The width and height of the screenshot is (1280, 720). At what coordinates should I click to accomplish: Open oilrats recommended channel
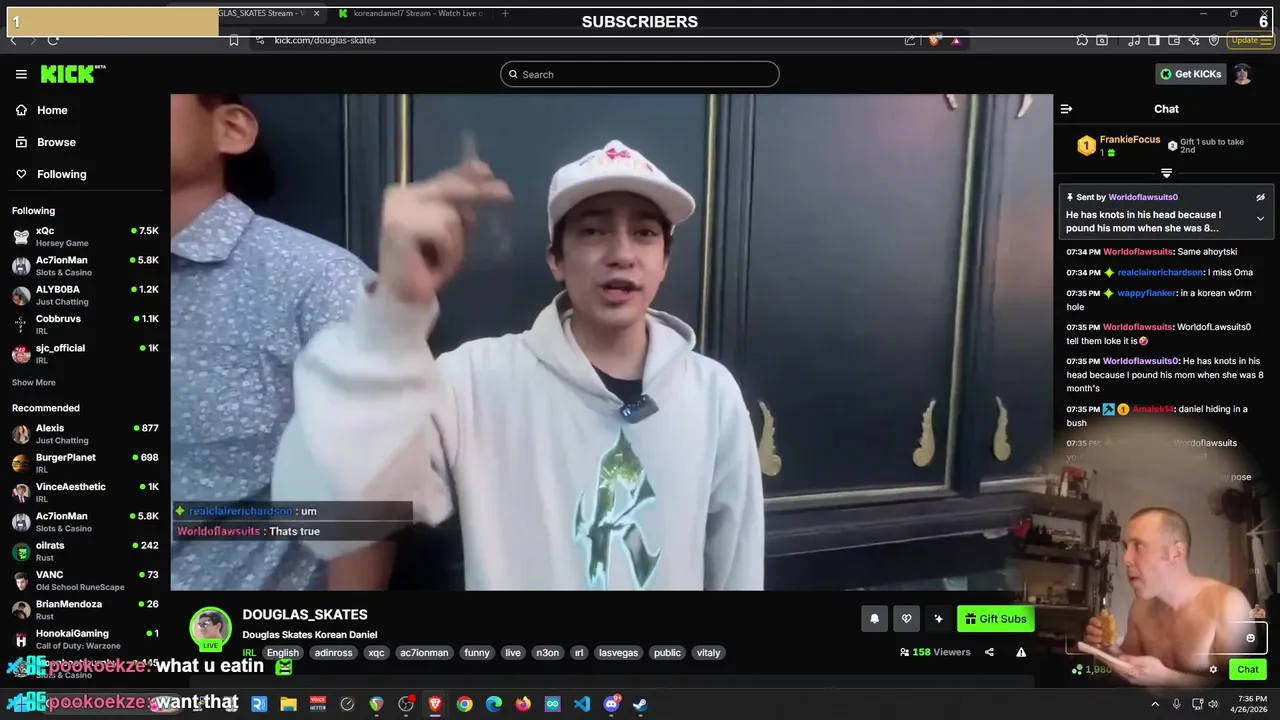point(85,551)
